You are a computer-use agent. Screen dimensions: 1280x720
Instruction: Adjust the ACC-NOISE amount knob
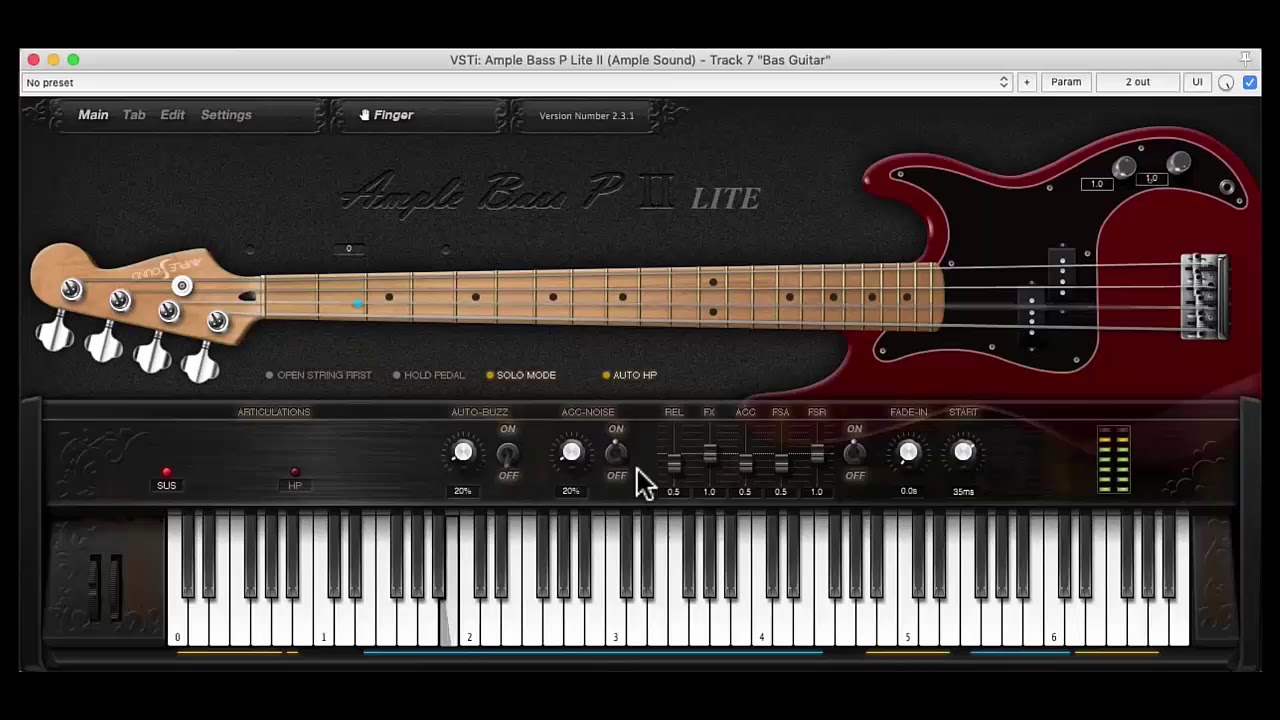click(x=571, y=453)
